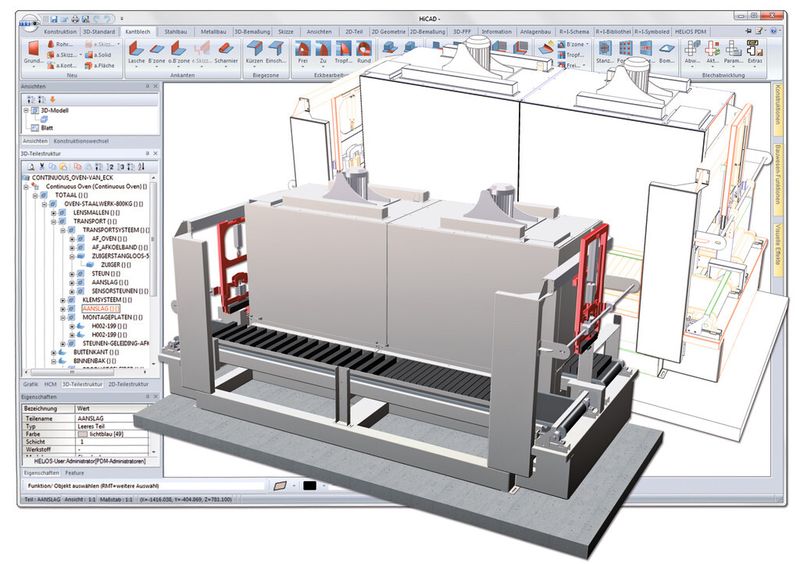Open the Abw... sheet development tool
Viewport: 800px width, 564px height.
pos(692,53)
